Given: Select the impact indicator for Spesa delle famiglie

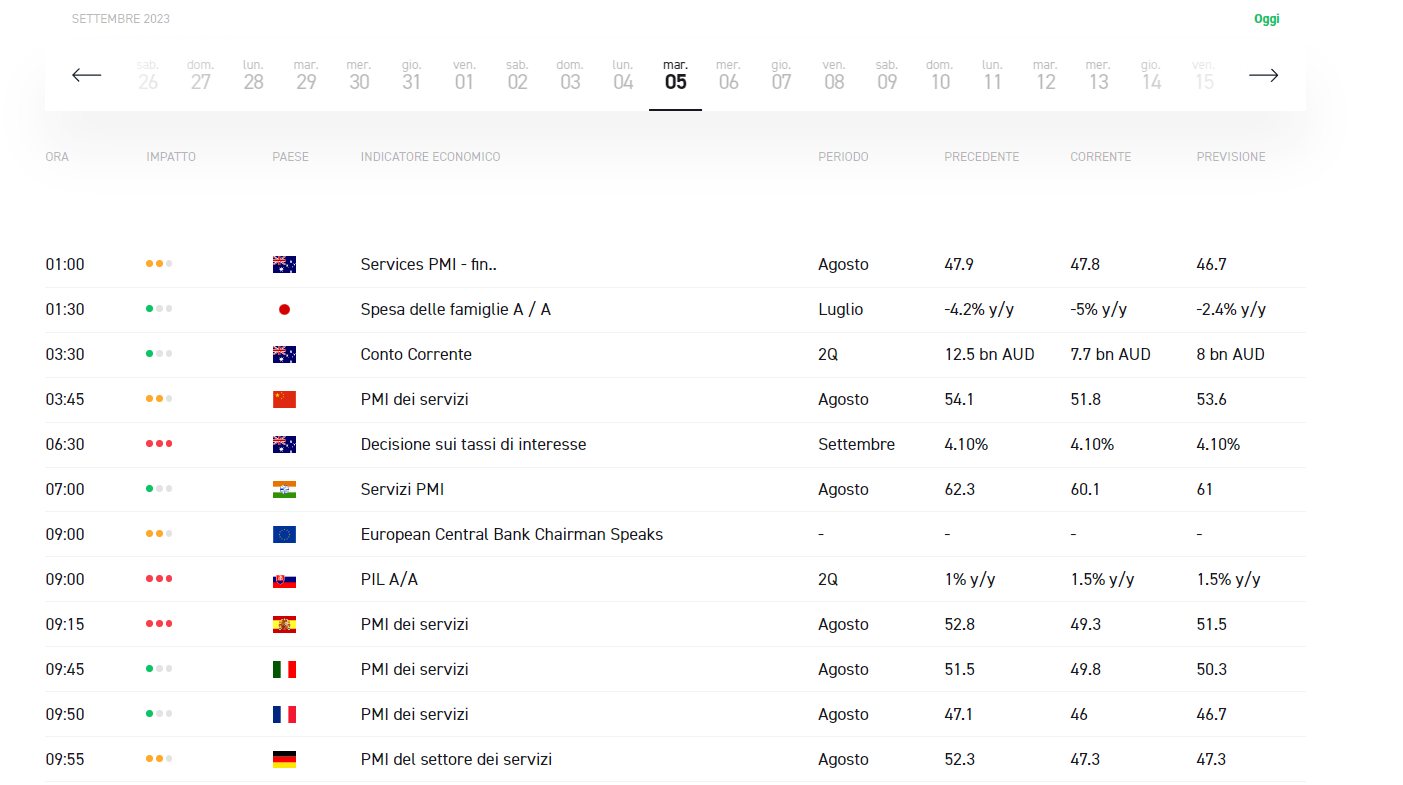Looking at the screenshot, I should pos(158,309).
